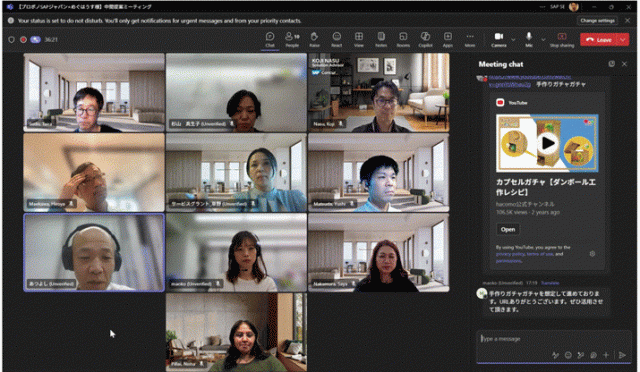
Task: Click the YouTube card settings gear
Action: [592, 254]
